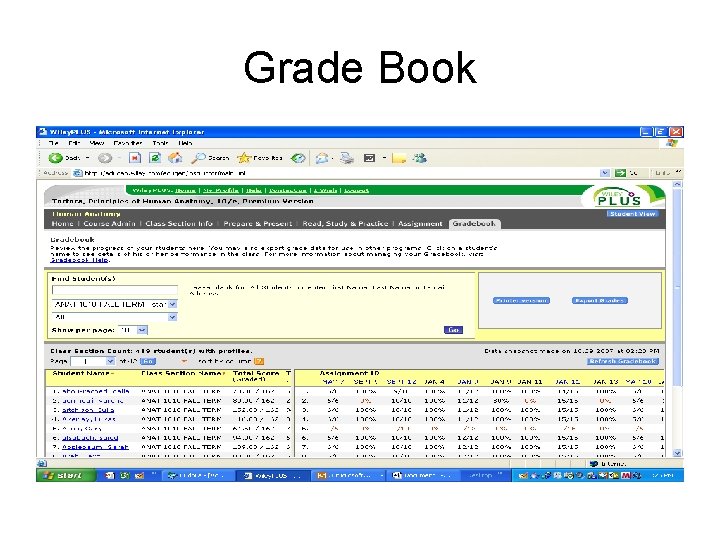Click the browser address bar URL
Screen dimensions: 720x540
165,173
